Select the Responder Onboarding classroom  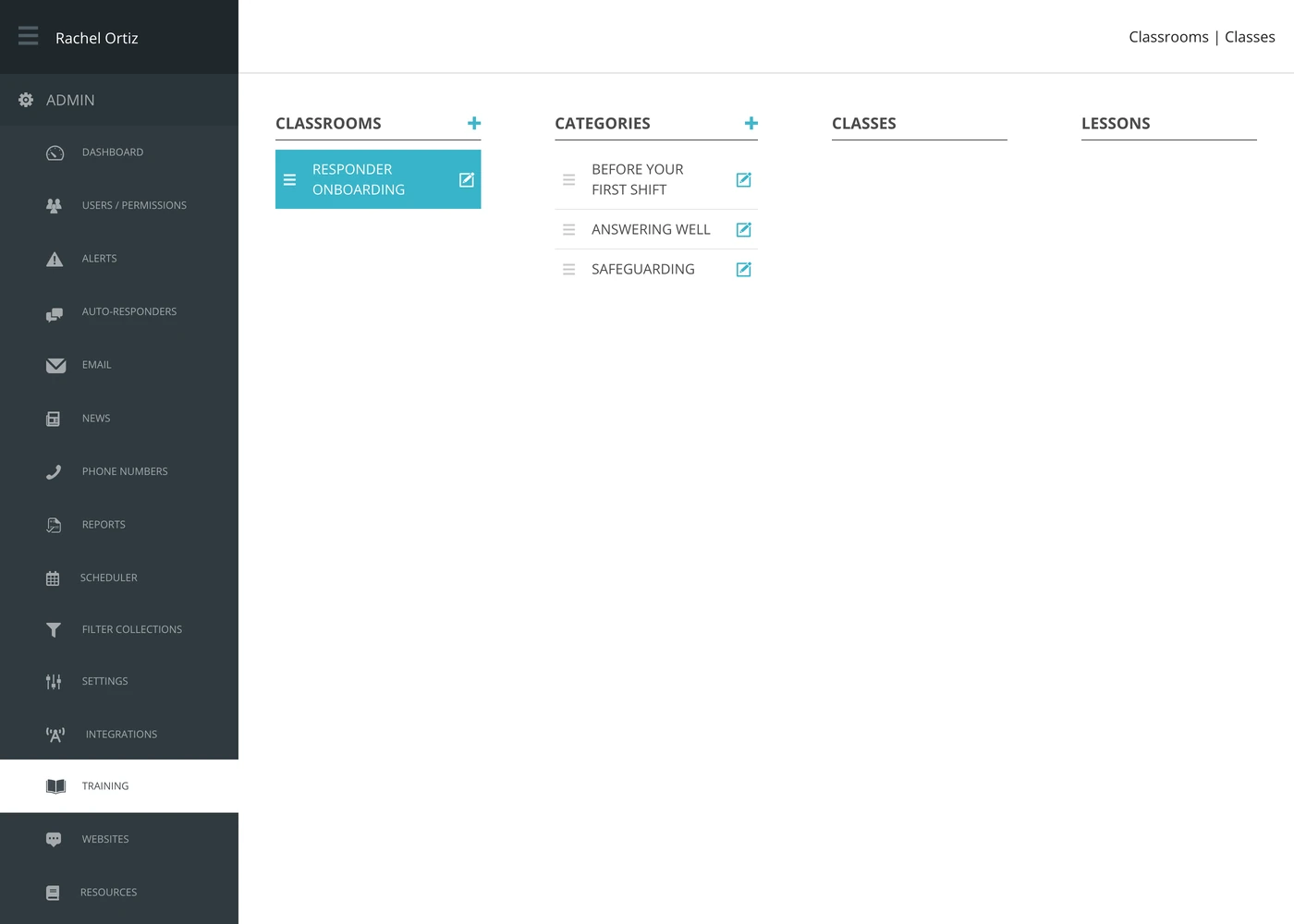point(378,179)
